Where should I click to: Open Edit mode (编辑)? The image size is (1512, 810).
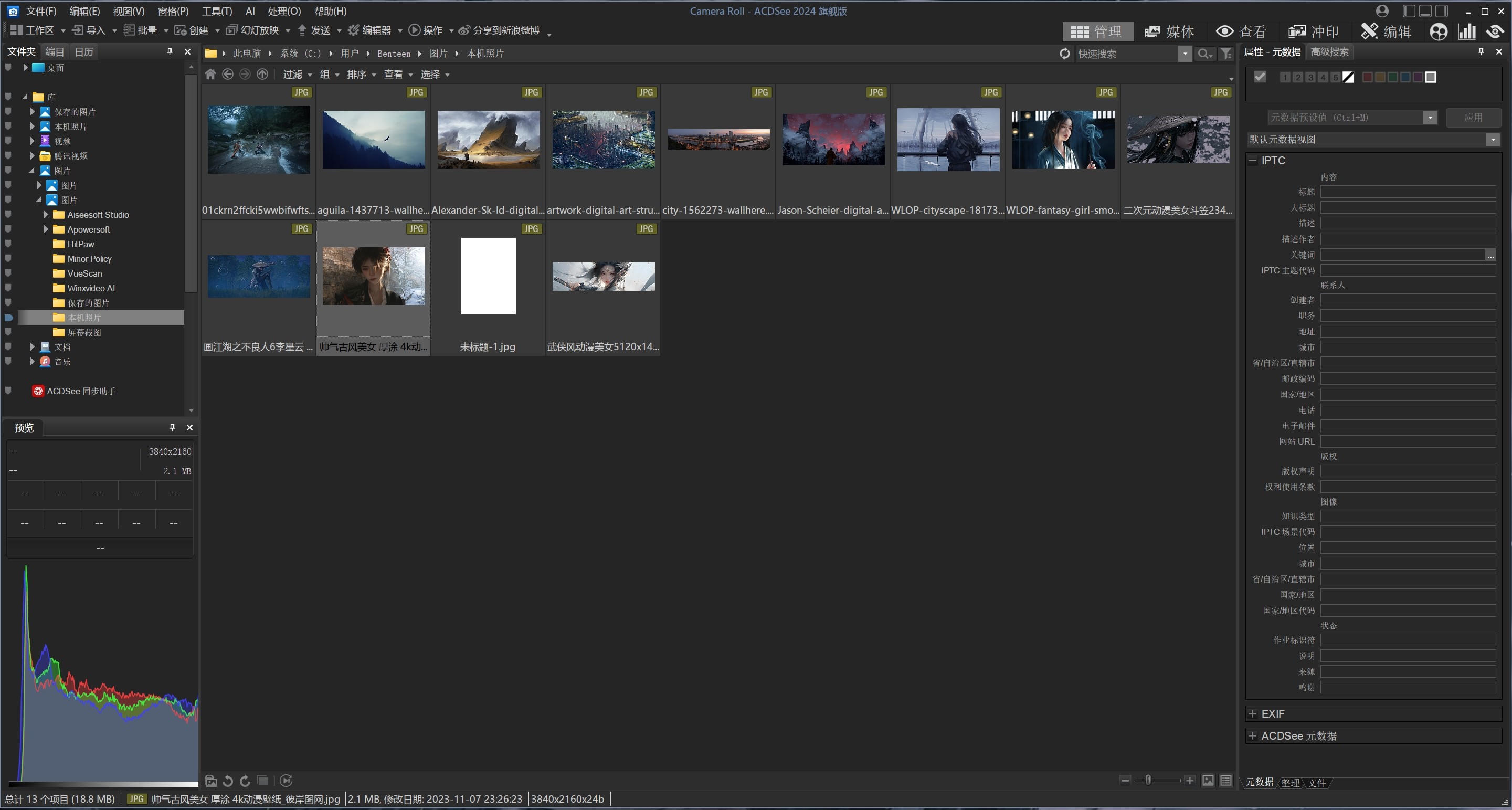pyautogui.click(x=1386, y=31)
